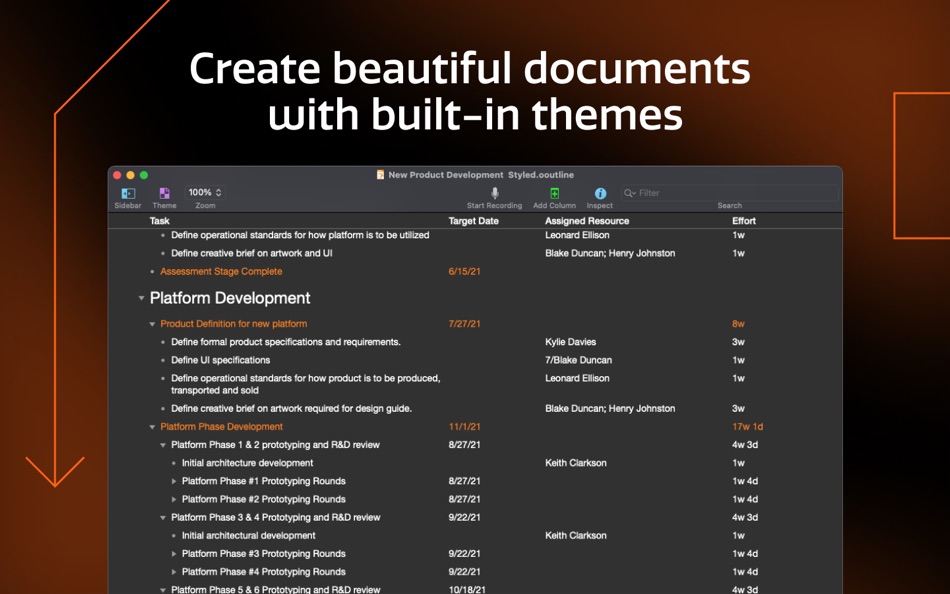Viewport: 950px width, 594px height.
Task: Open the Inspector panel
Action: (600, 192)
